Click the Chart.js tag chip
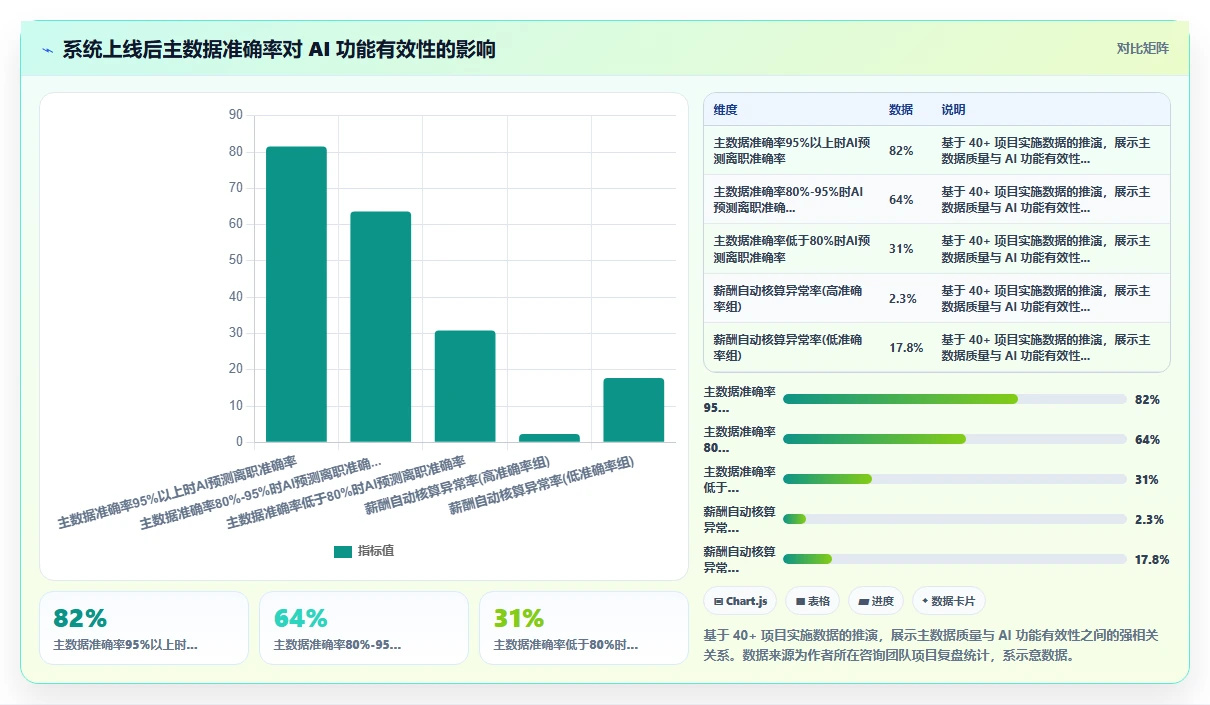 tap(740, 601)
